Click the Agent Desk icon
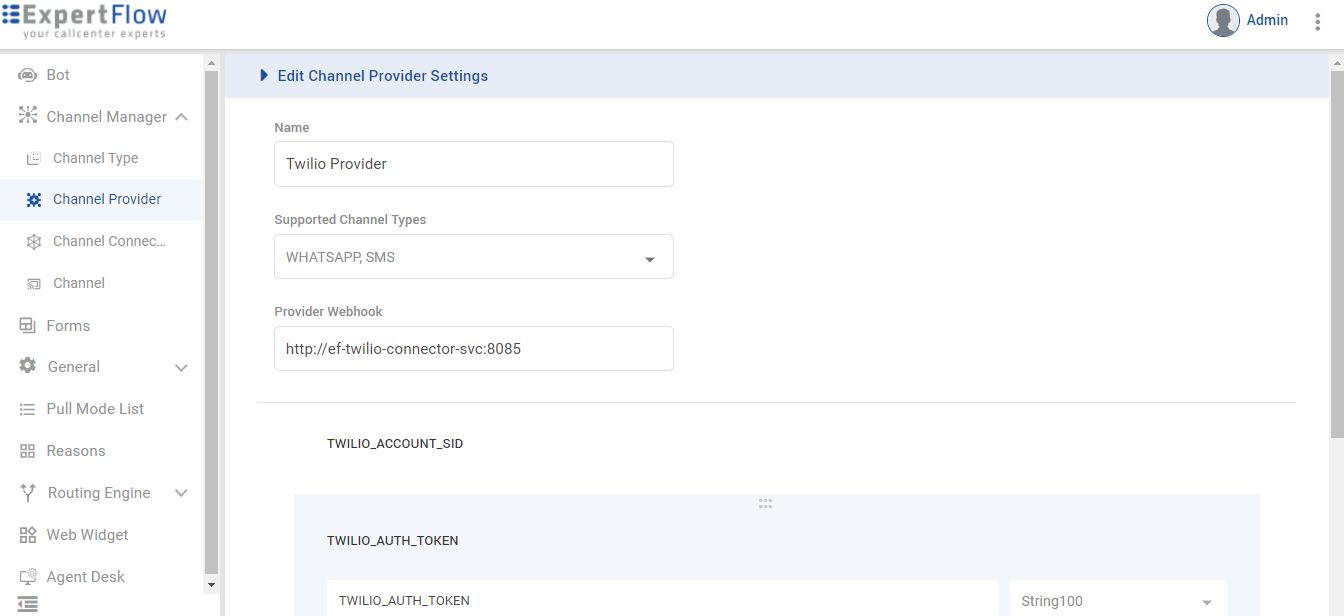The image size is (1344, 616). point(28,577)
